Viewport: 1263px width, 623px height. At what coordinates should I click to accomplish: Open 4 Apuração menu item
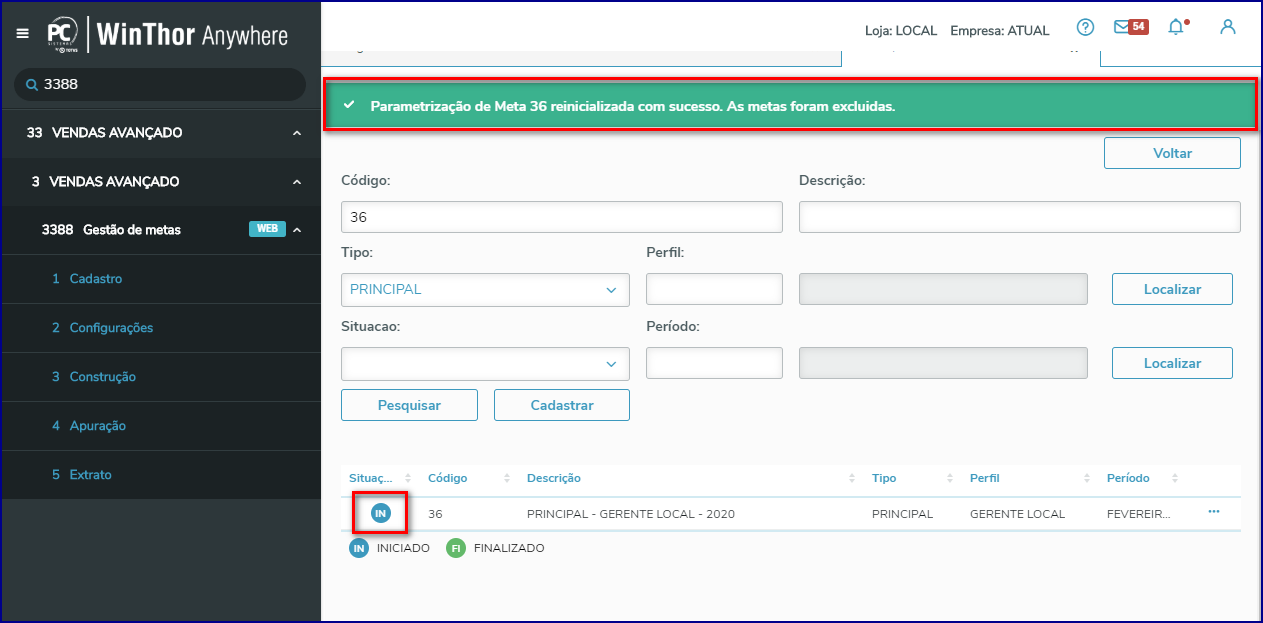[x=160, y=426]
